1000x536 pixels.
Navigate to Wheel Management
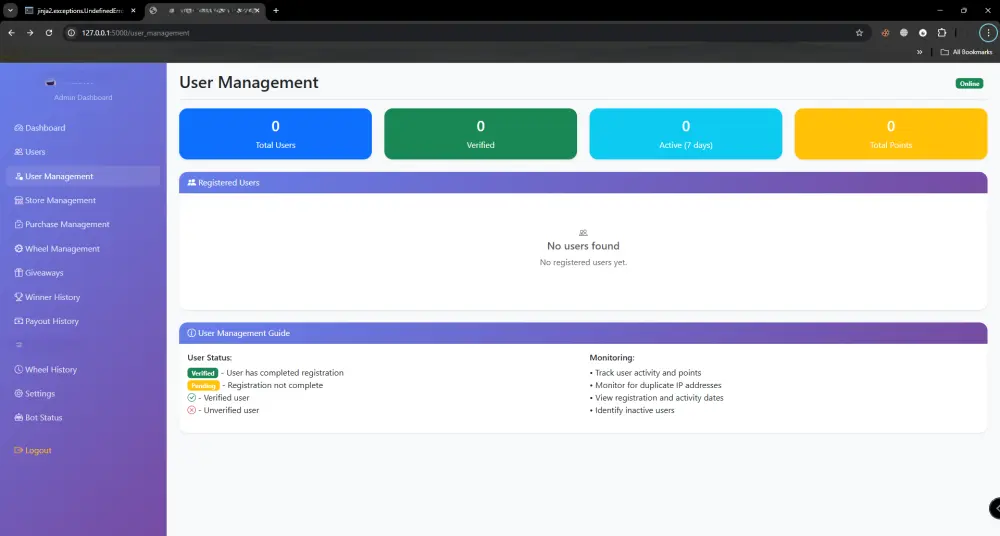[57, 249]
